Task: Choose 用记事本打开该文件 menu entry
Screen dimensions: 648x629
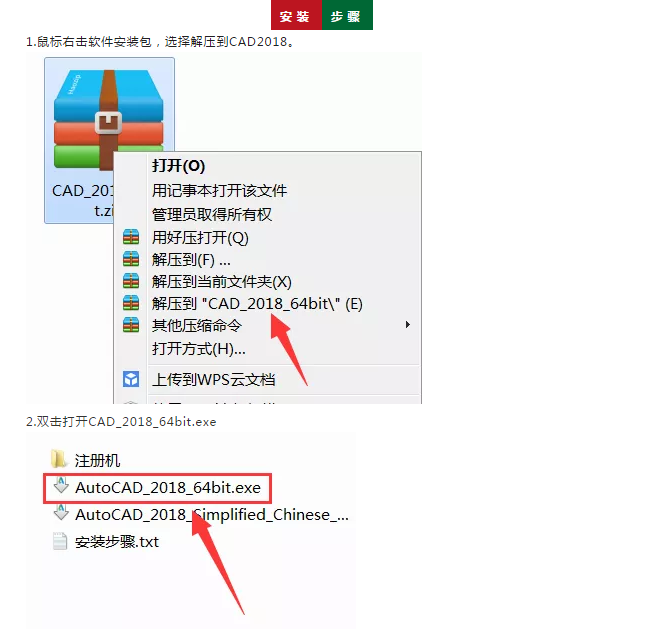Action: click(x=219, y=191)
